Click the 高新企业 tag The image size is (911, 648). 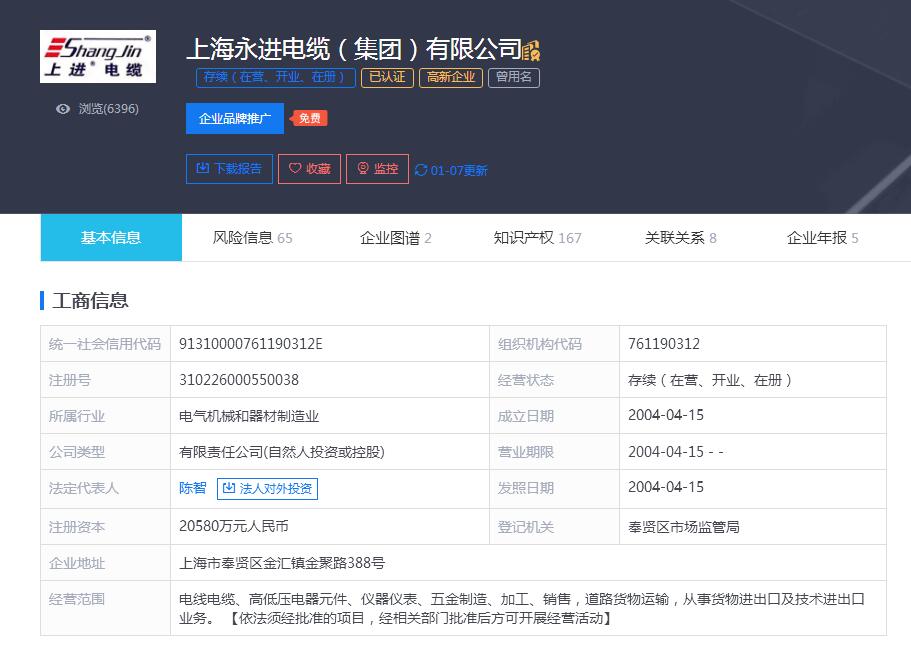(451, 77)
